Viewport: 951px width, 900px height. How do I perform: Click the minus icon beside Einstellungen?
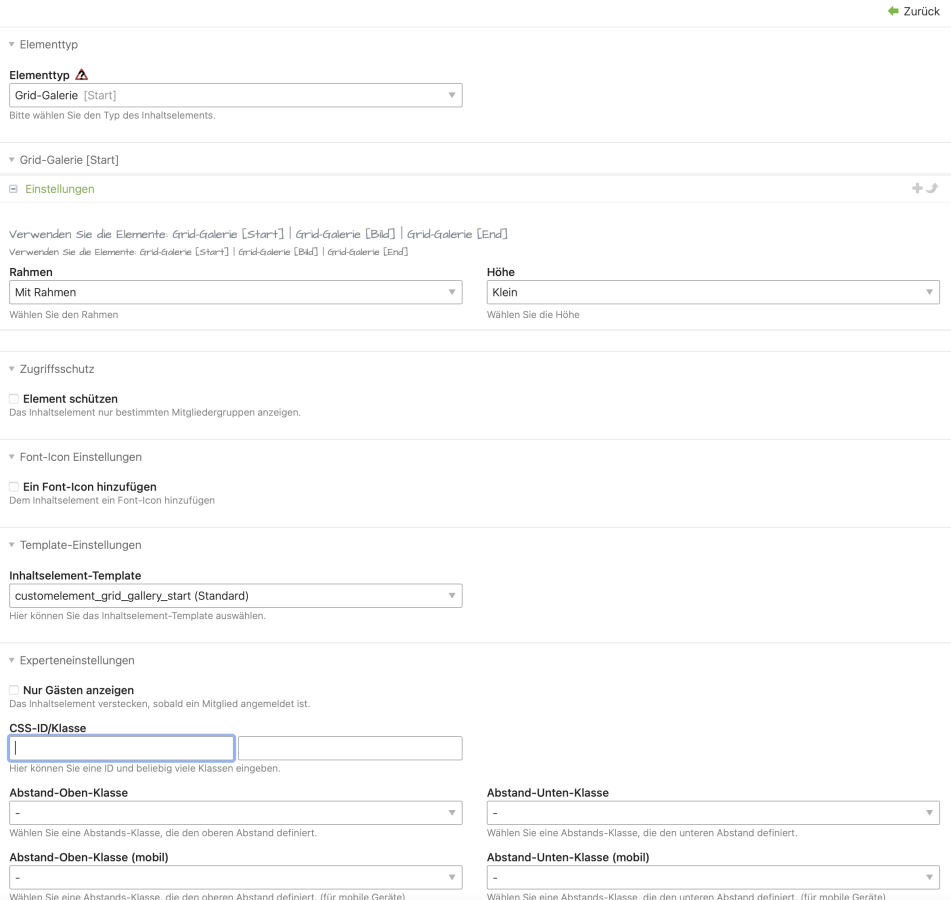click(13, 189)
